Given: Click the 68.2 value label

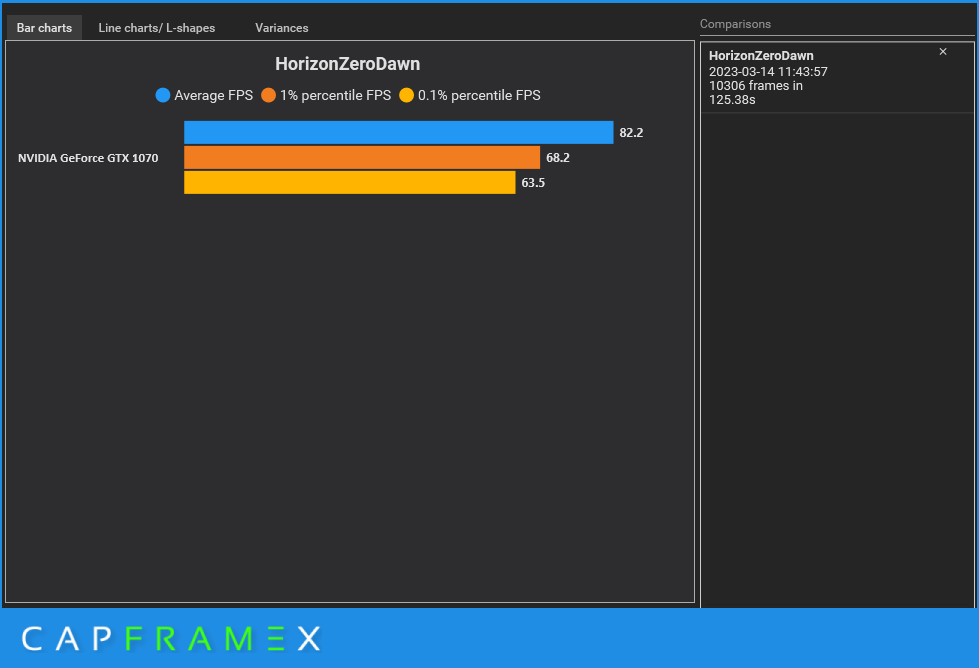Looking at the screenshot, I should click(558, 157).
